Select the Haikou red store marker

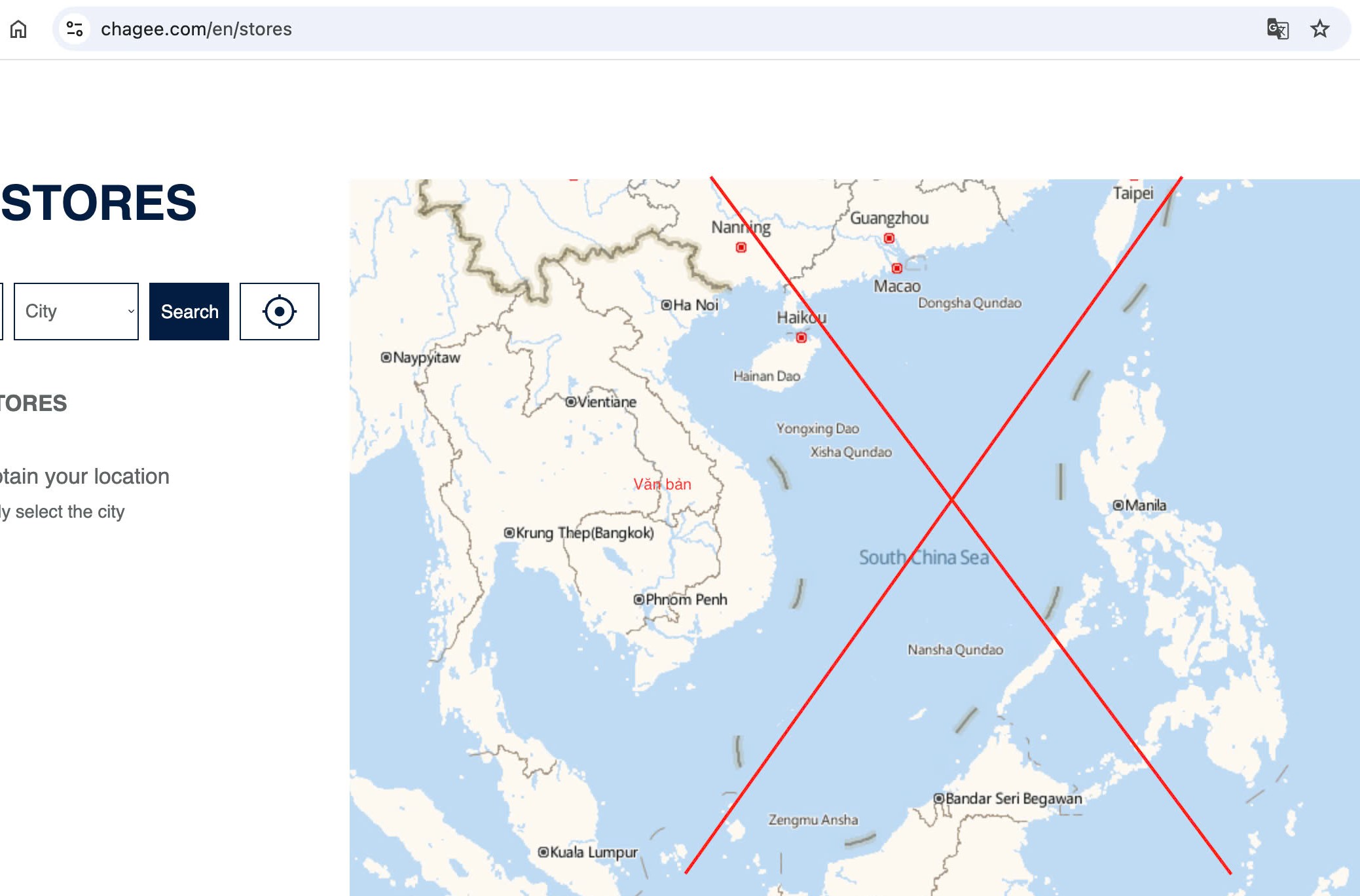801,338
